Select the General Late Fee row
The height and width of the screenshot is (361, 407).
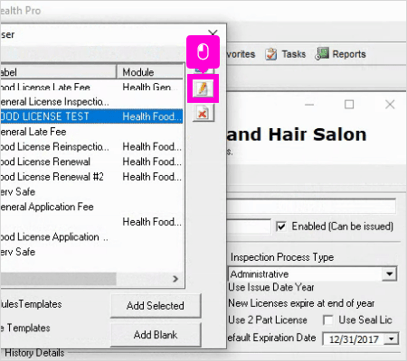coord(92,132)
